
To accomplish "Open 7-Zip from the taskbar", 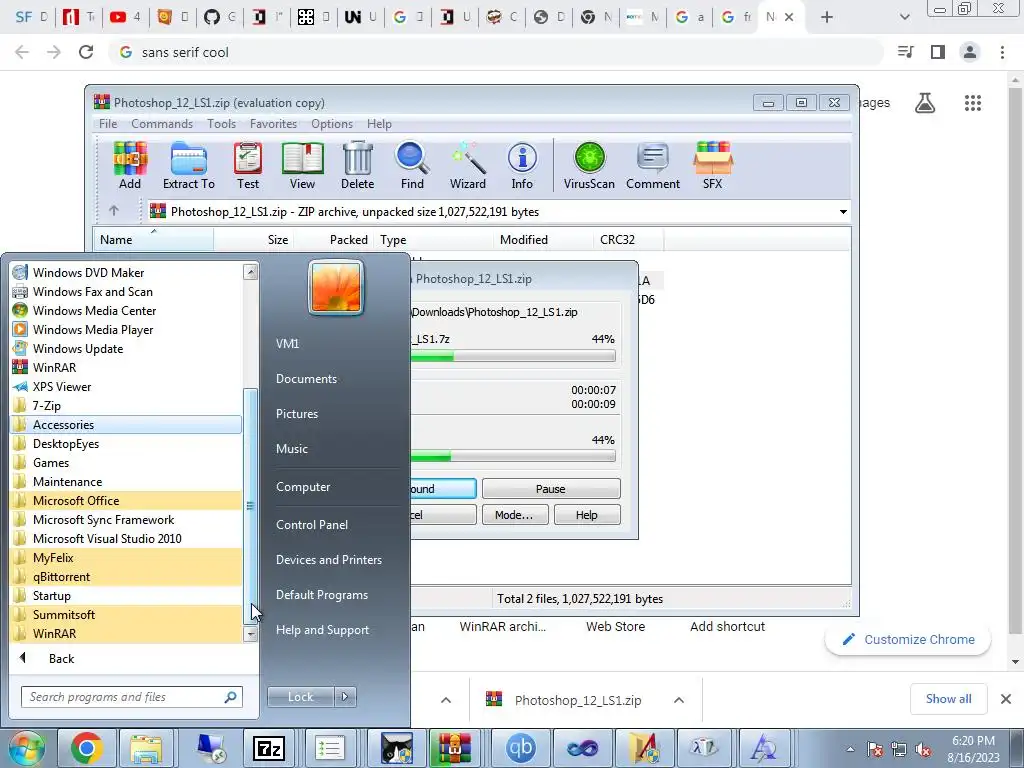I will click(268, 748).
